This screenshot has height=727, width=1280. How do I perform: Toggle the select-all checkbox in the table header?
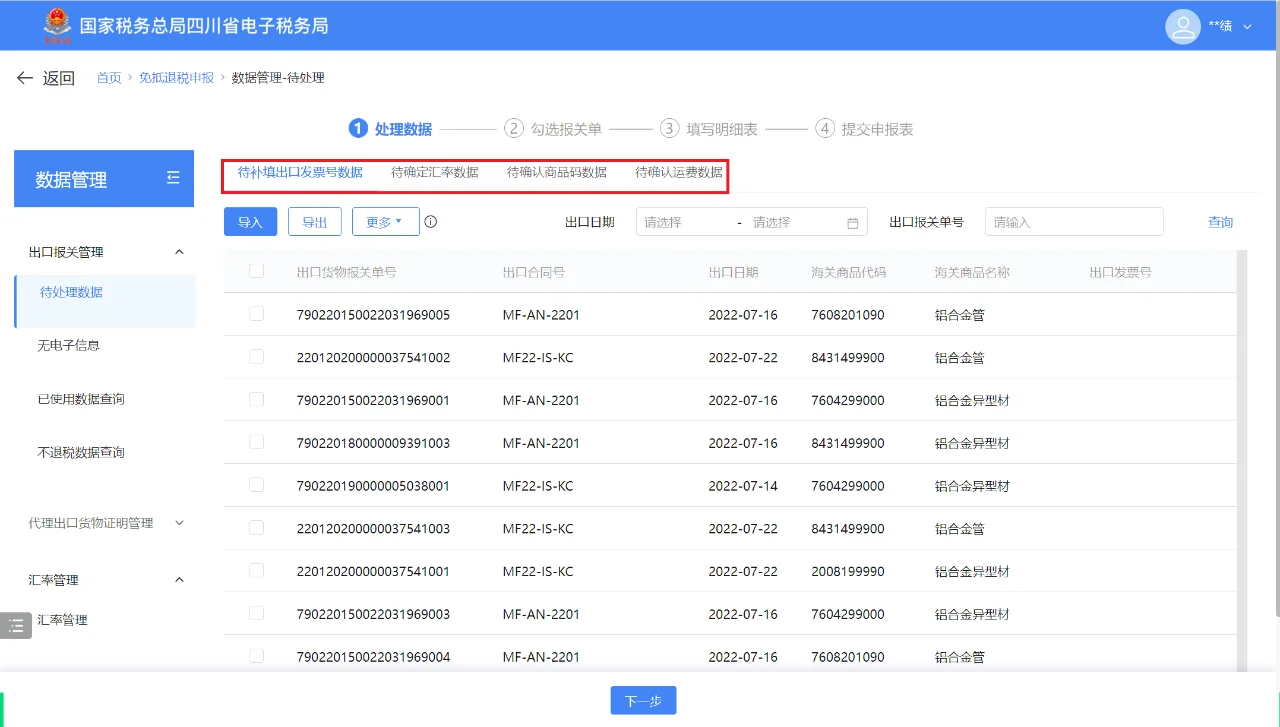(x=256, y=271)
